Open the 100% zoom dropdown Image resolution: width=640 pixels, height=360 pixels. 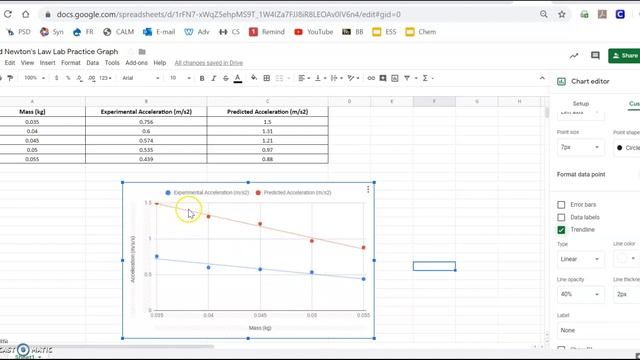34,78
